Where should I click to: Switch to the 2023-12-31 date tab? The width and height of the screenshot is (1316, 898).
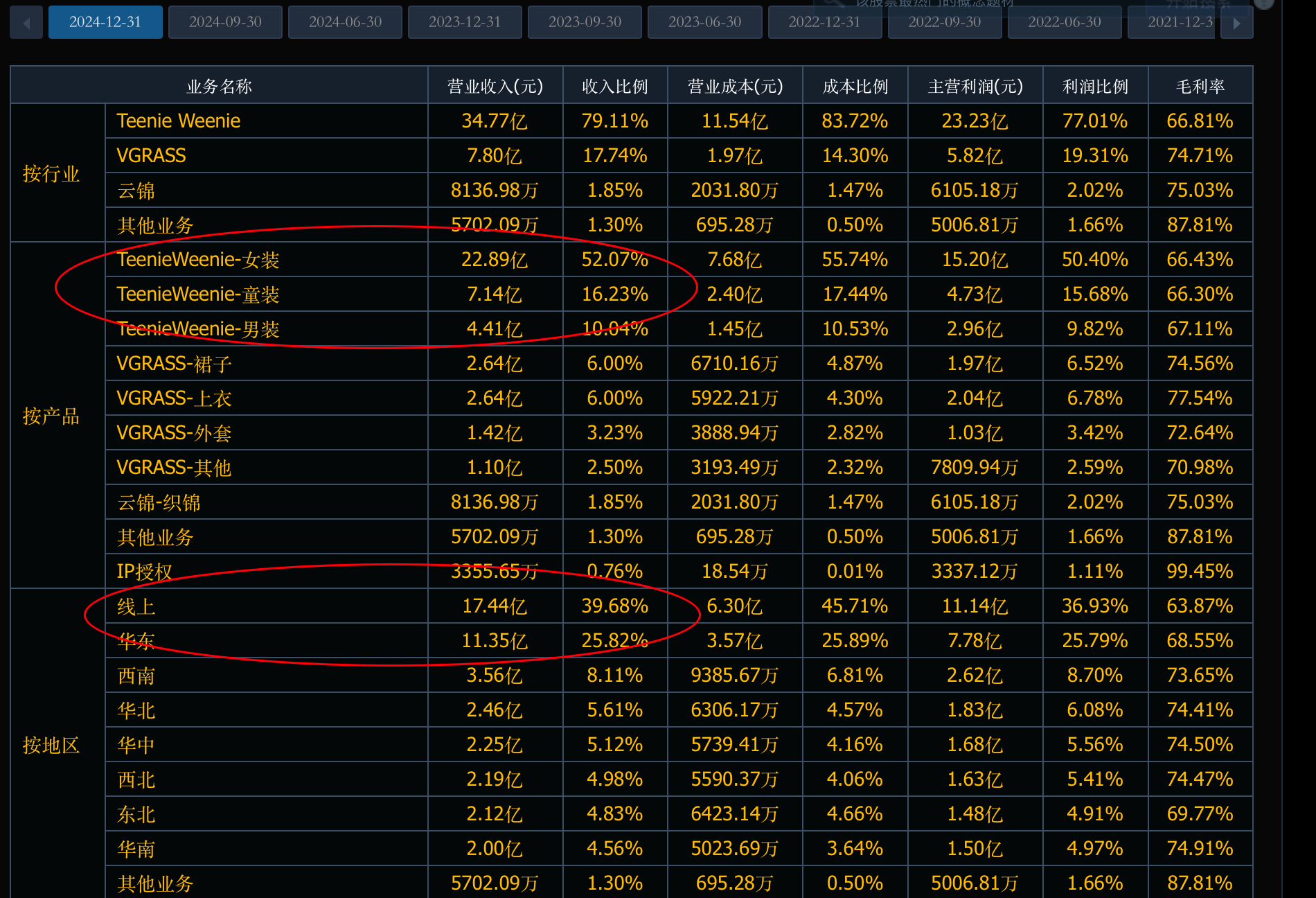[x=465, y=22]
